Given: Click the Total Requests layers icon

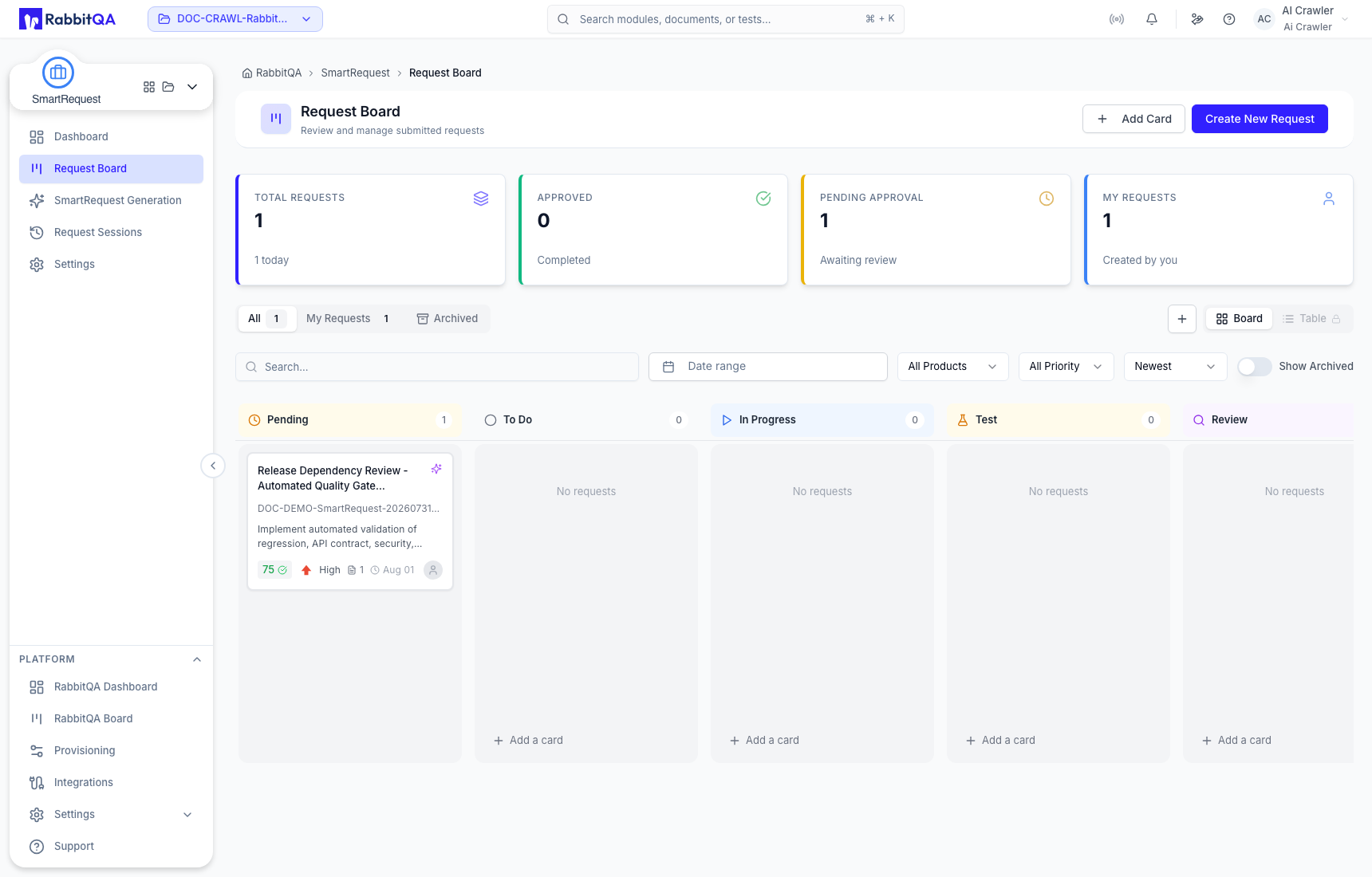Looking at the screenshot, I should (481, 199).
